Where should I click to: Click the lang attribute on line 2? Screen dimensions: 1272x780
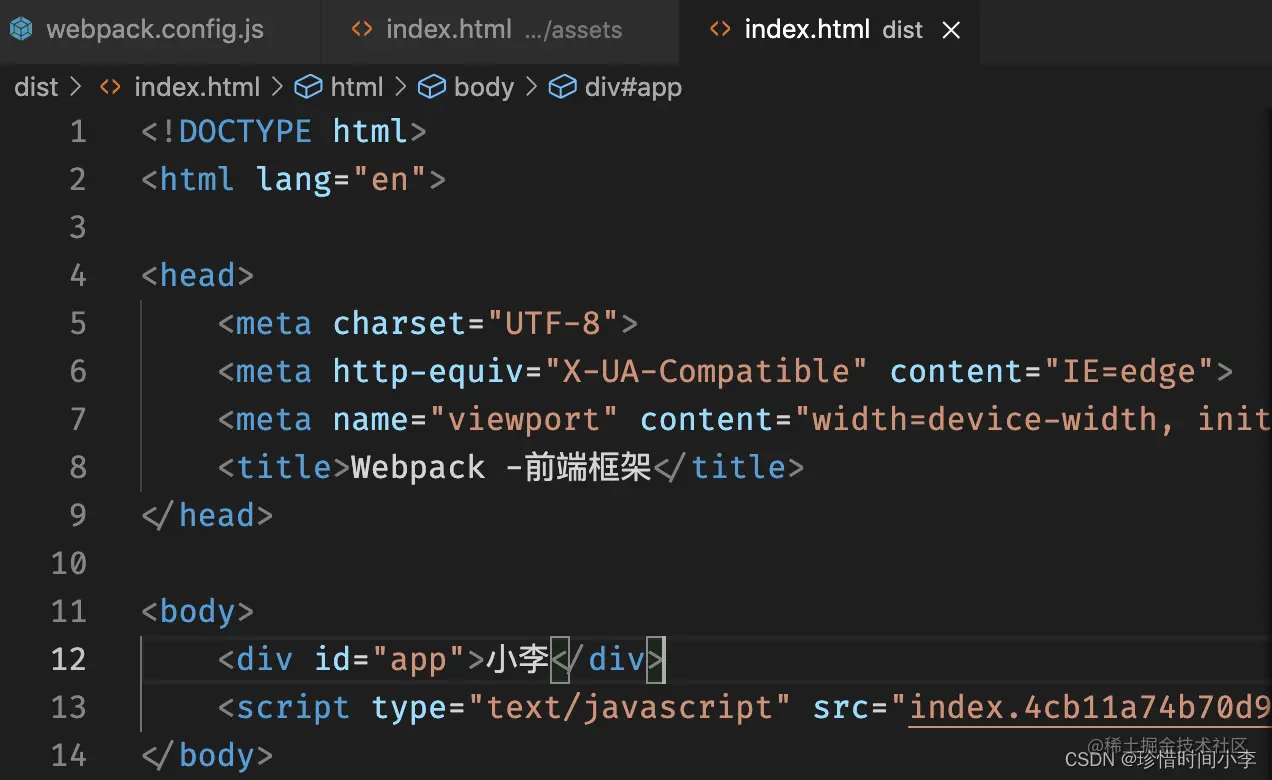coord(294,180)
